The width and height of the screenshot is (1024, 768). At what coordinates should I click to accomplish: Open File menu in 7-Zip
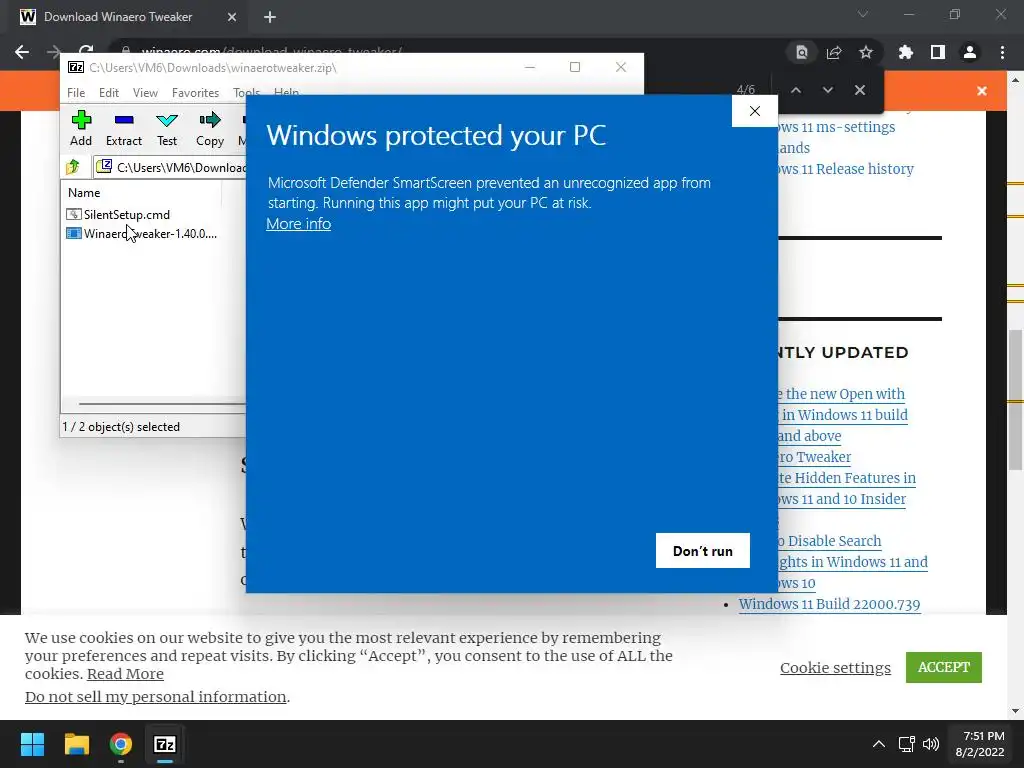click(76, 93)
